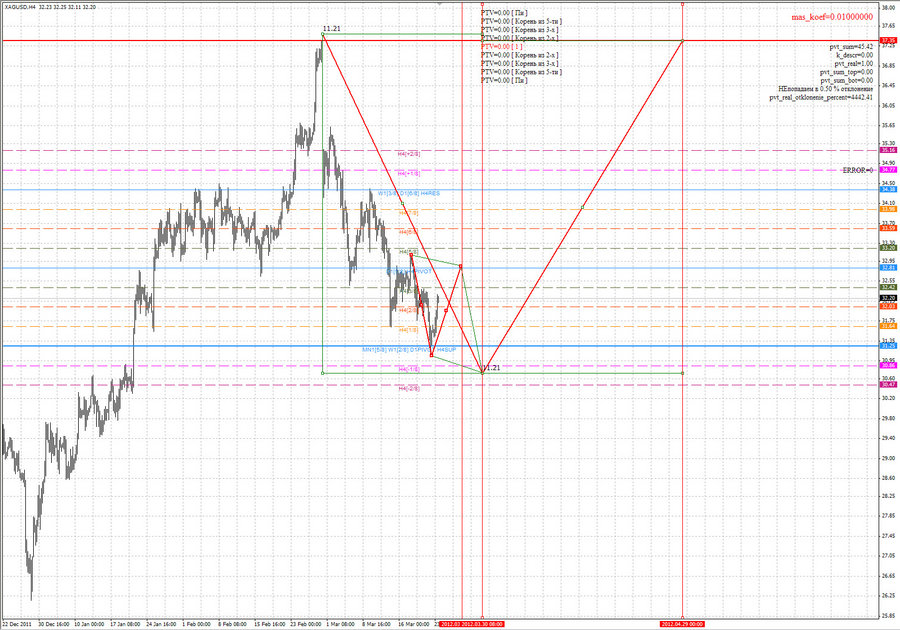The width and height of the screenshot is (900, 630).
Task: Select the 35.16 price tag on axis
Action: [889, 150]
